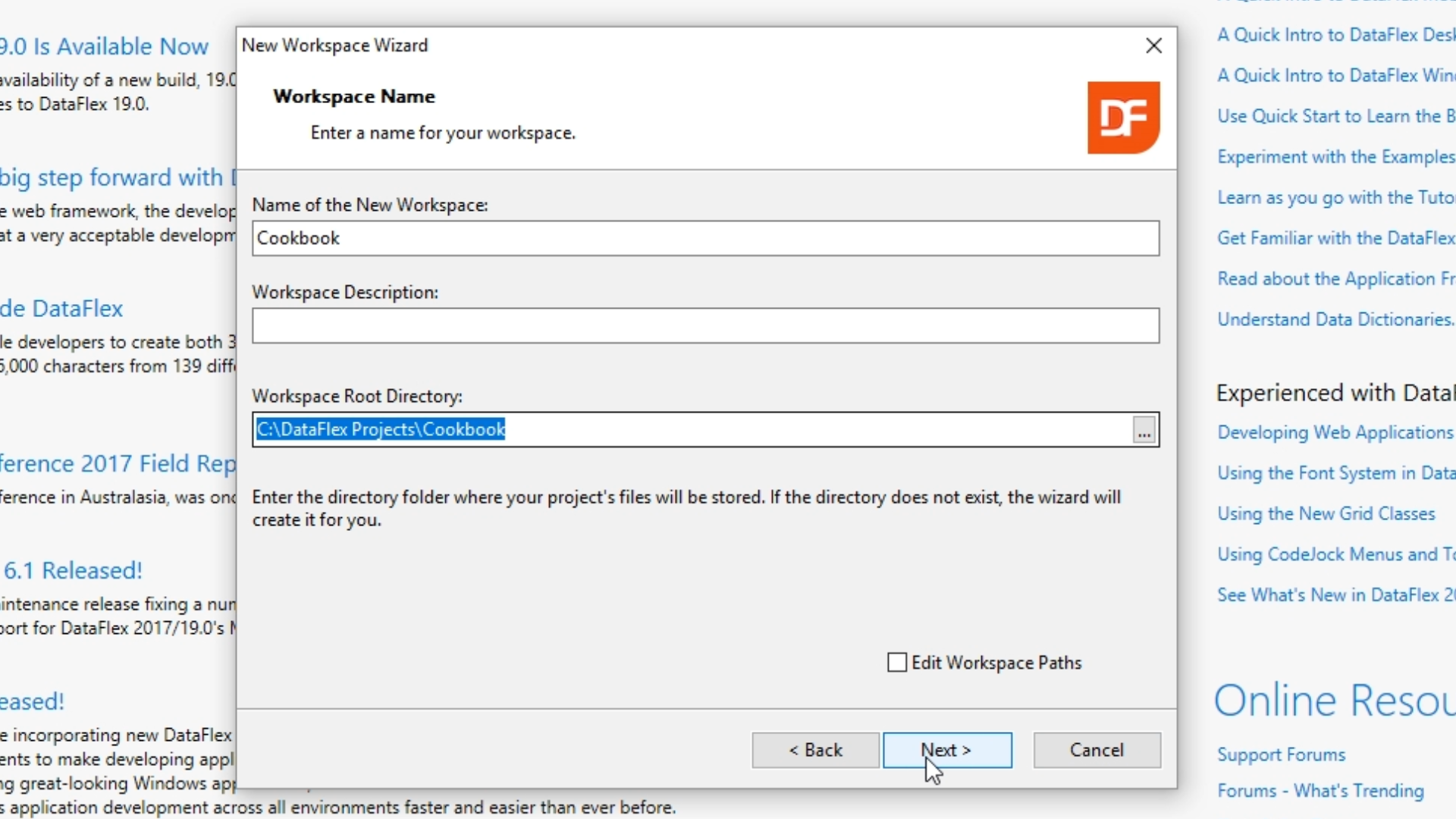This screenshot has height=819, width=1456.
Task: Open Using the Font System link
Action: (1335, 473)
